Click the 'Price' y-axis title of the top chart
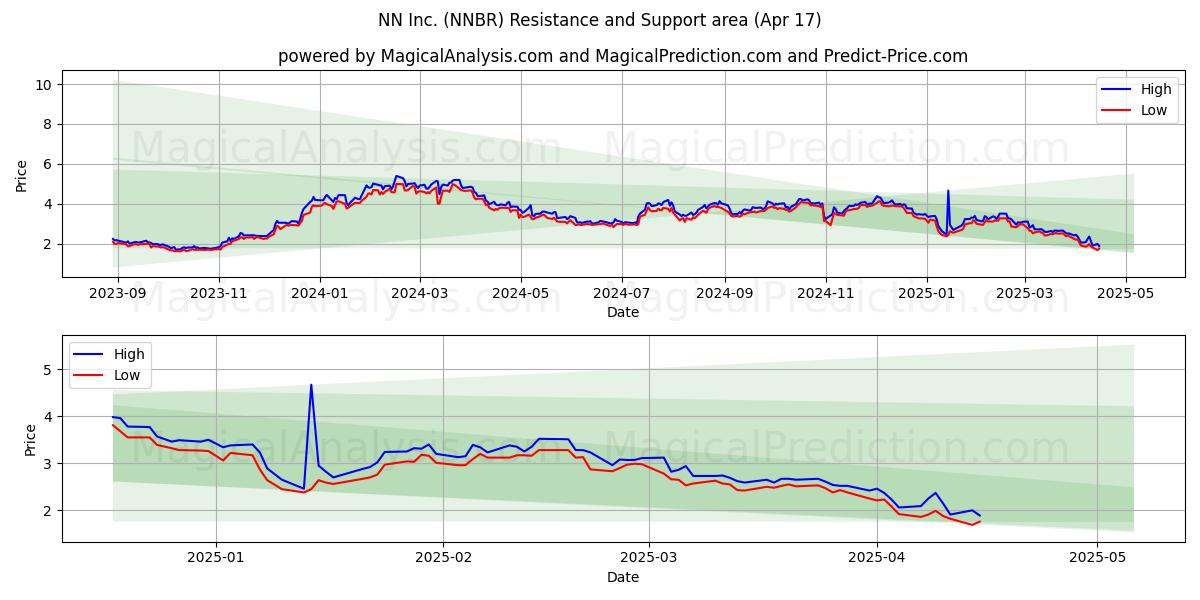Screen dimensions: 1200x600 pos(22,173)
